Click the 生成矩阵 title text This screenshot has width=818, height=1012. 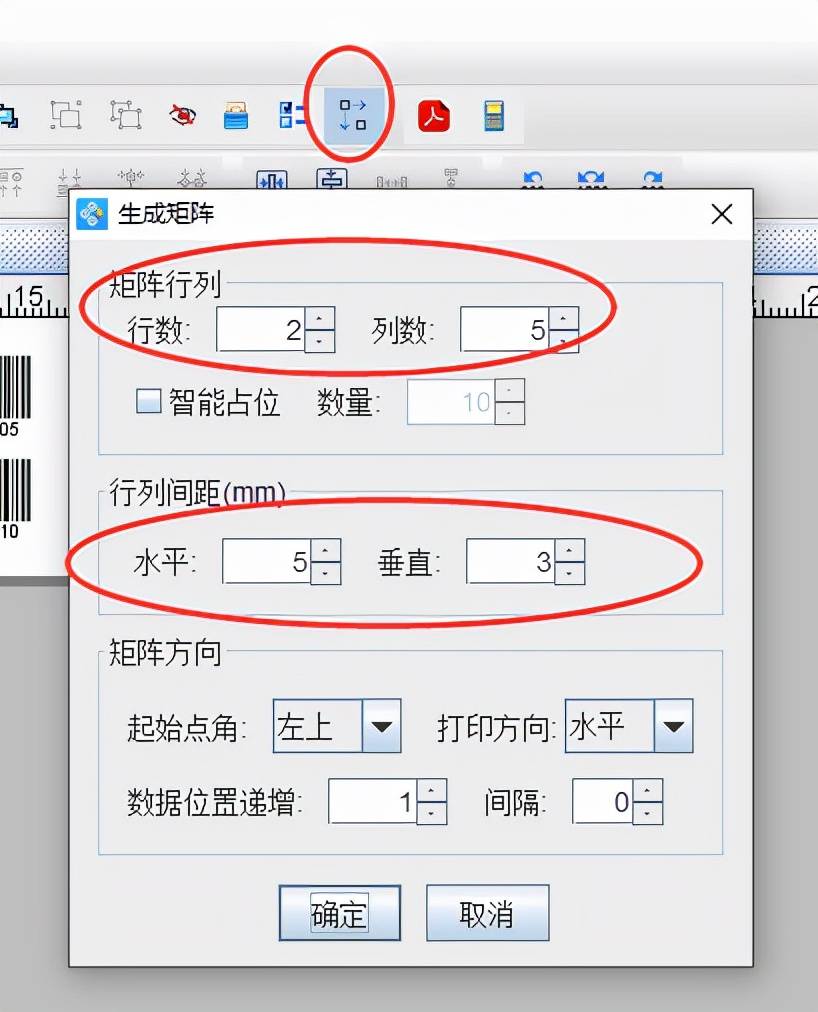166,214
